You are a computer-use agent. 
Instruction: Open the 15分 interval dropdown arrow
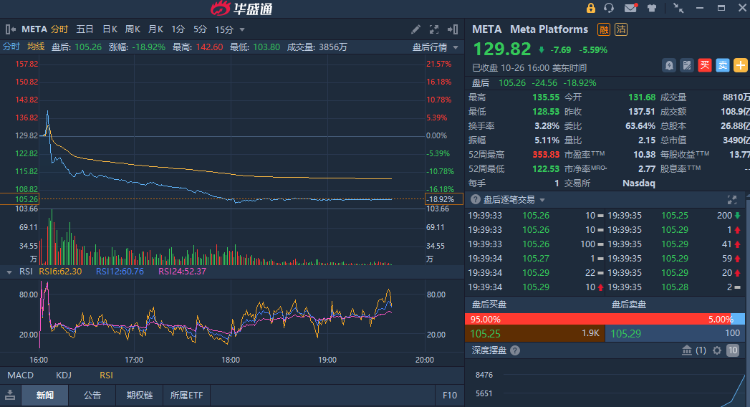click(242, 30)
